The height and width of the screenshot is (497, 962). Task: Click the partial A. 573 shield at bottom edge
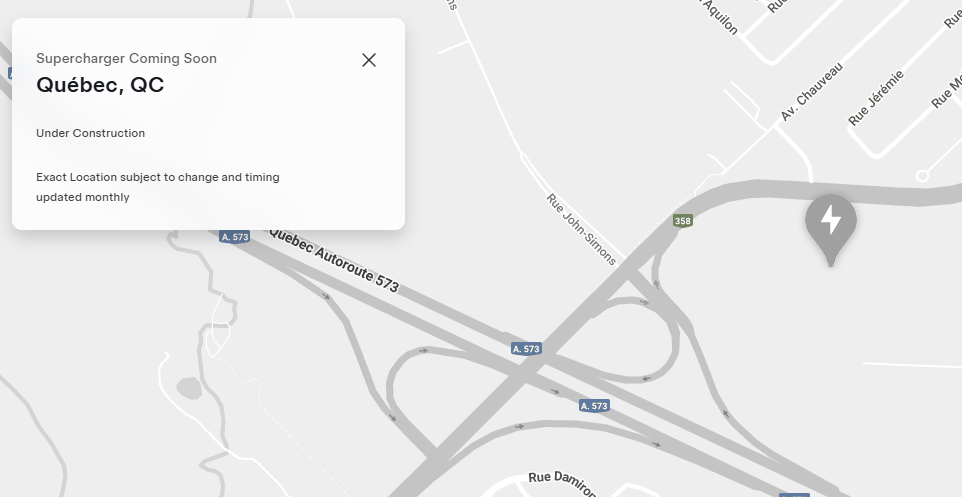tap(795, 495)
